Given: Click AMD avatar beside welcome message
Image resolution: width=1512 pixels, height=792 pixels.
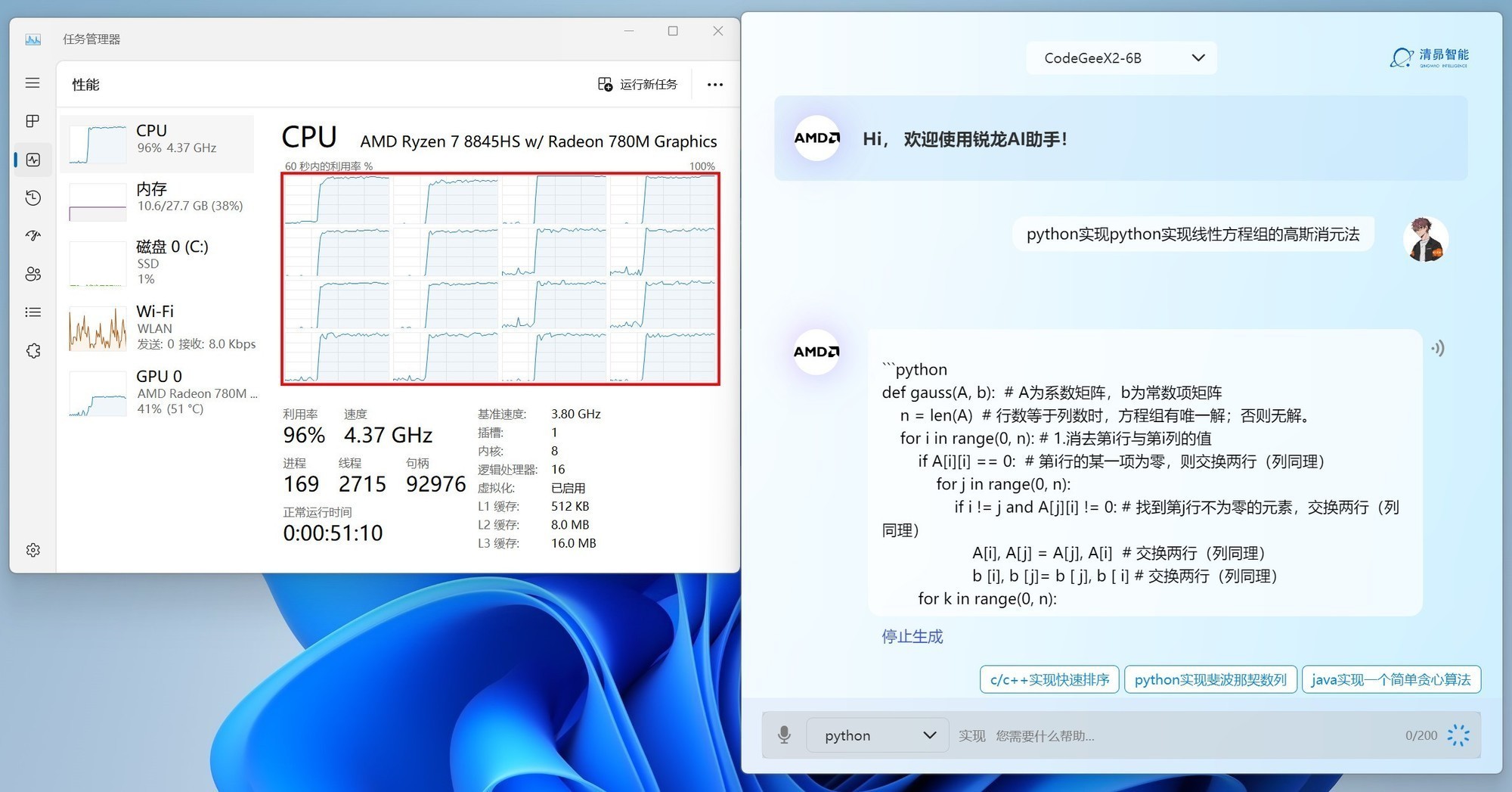Looking at the screenshot, I should [816, 138].
